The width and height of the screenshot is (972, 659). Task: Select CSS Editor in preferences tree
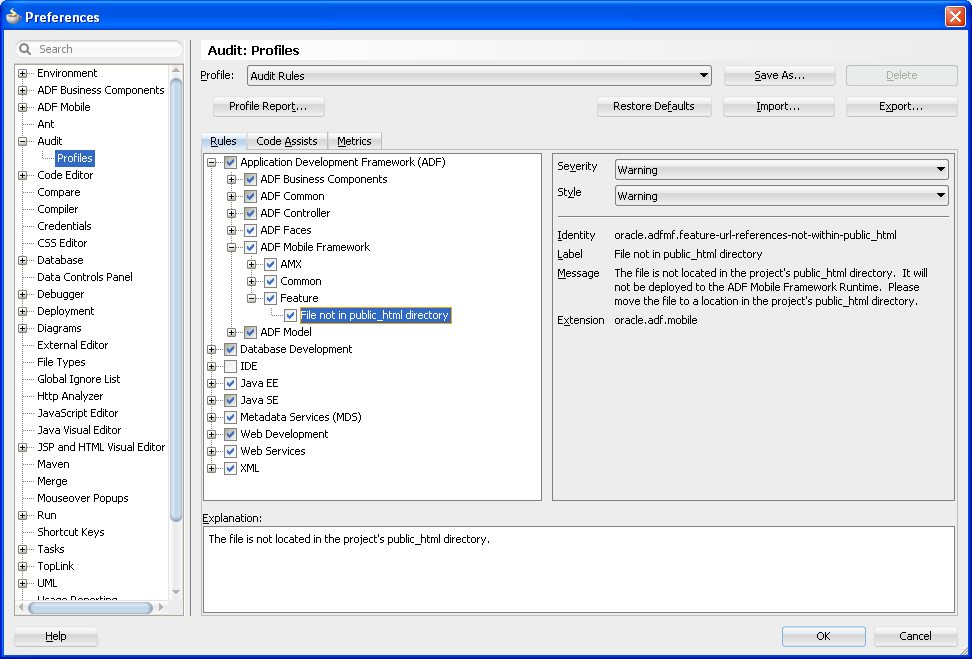62,244
